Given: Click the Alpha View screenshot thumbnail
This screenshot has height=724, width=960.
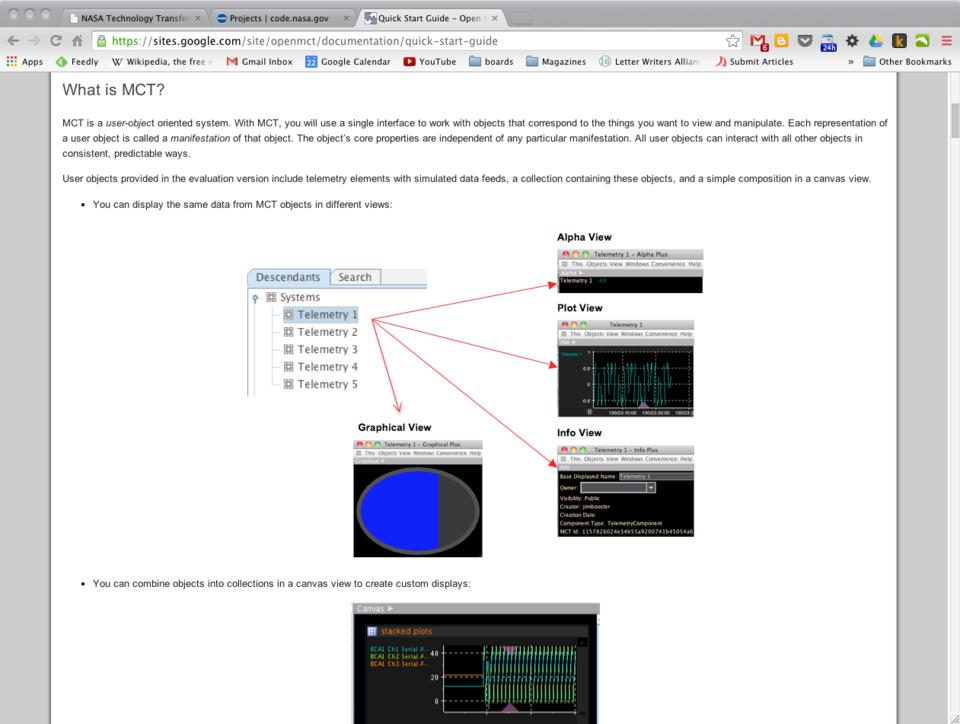Looking at the screenshot, I should point(630,271).
